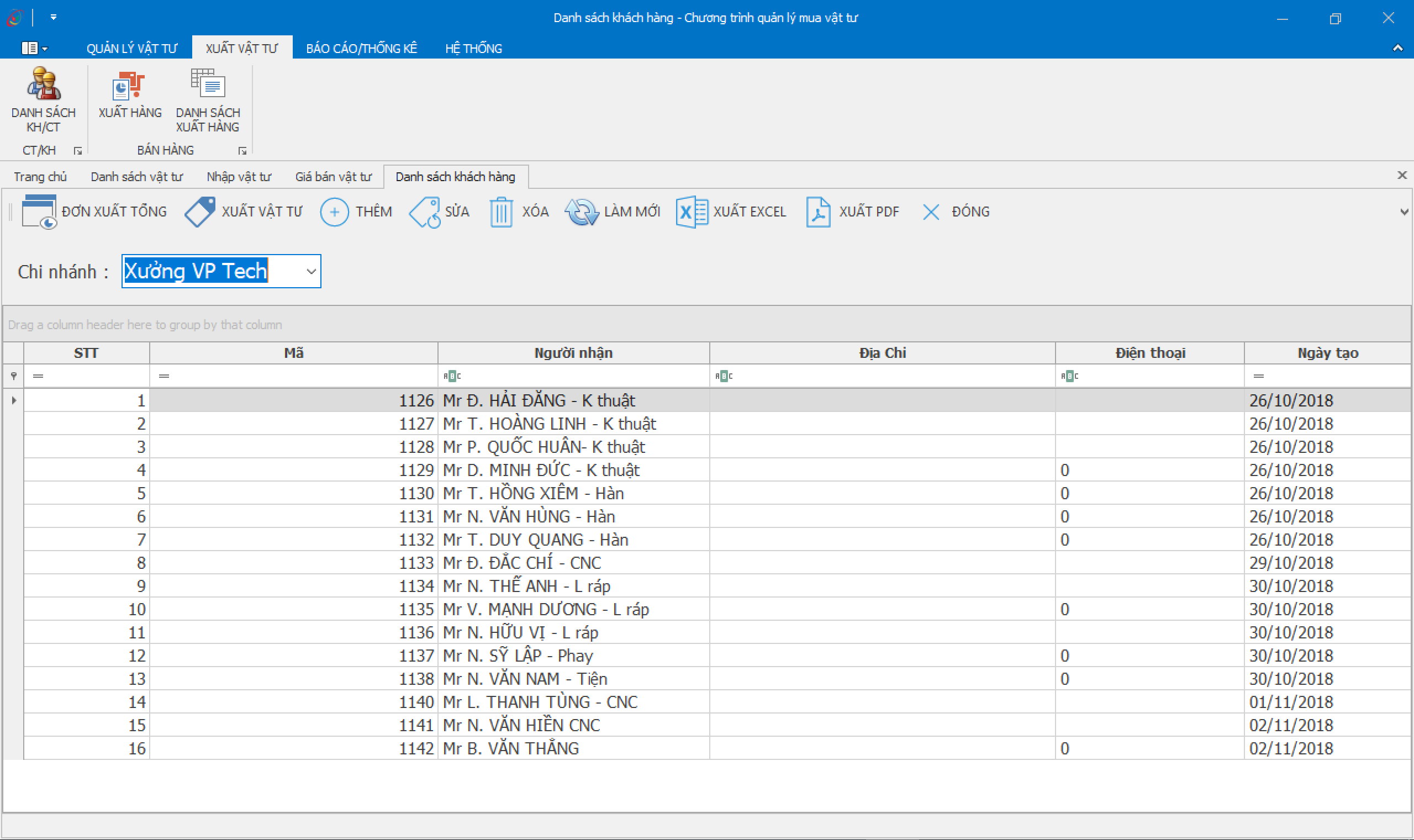
Task: Expand the Bán Hàng group launcher
Action: (x=242, y=151)
